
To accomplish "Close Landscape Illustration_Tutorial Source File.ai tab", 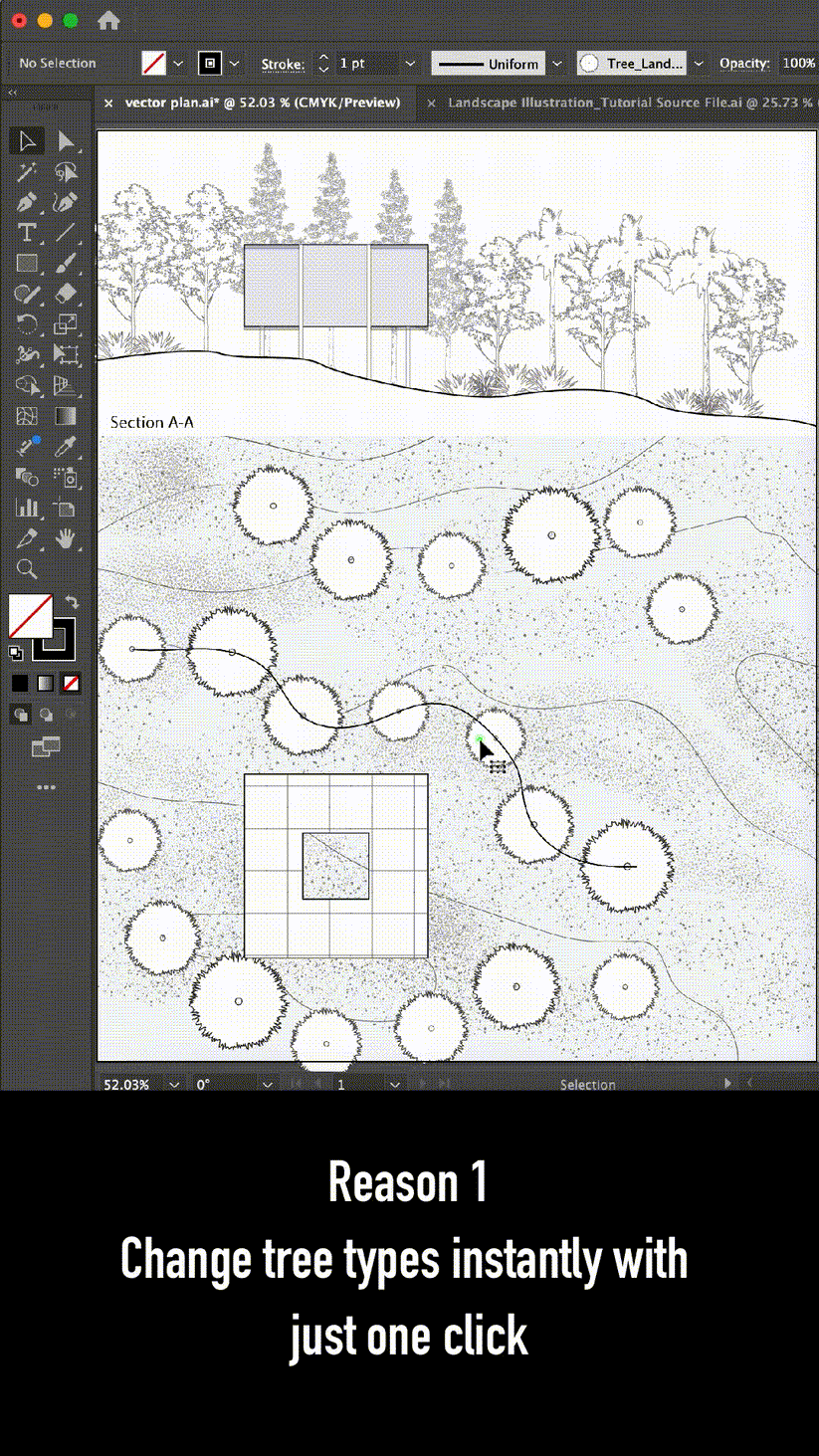I will point(431,103).
